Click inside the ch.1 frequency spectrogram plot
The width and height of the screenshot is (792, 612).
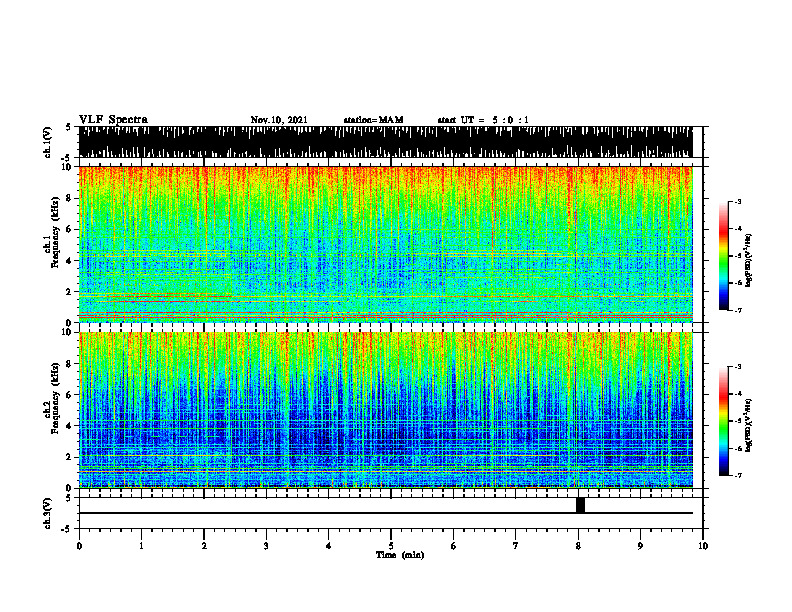tap(385, 244)
